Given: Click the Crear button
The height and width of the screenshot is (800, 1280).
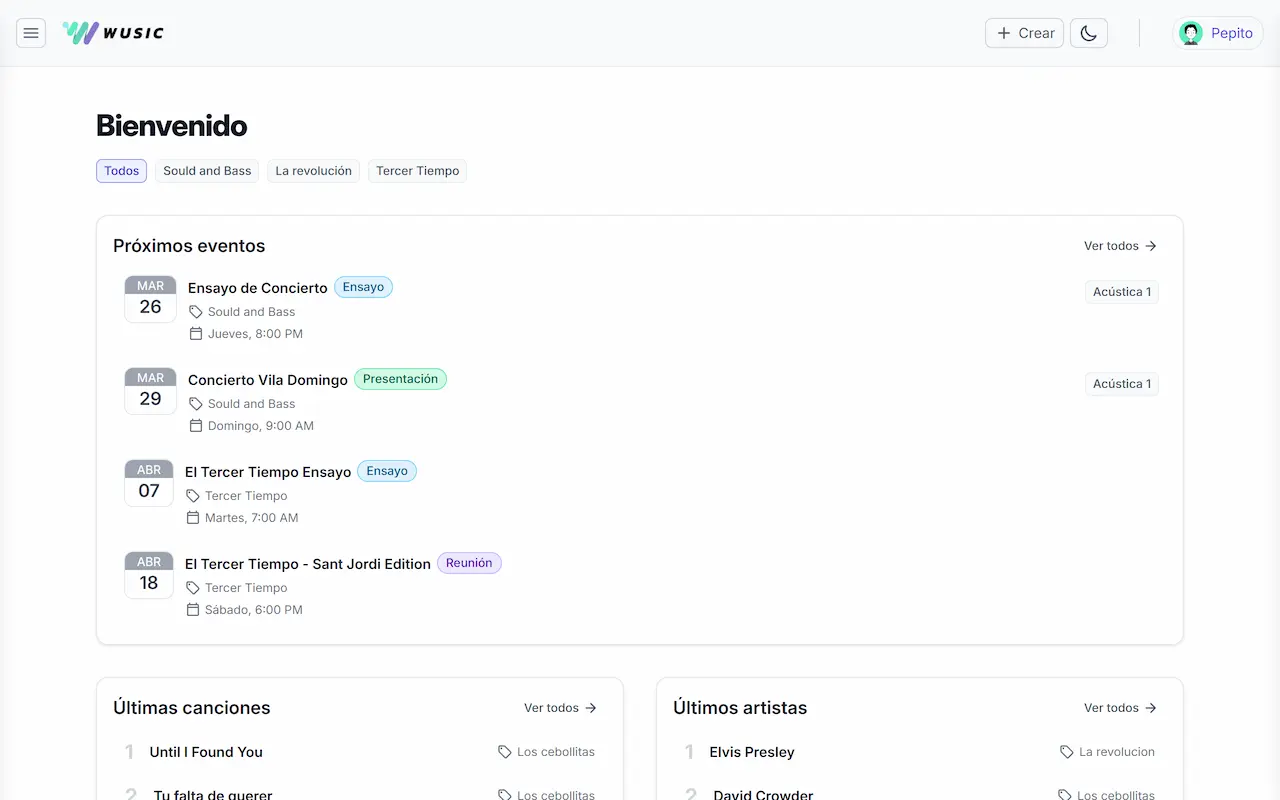Looking at the screenshot, I should [1023, 32].
